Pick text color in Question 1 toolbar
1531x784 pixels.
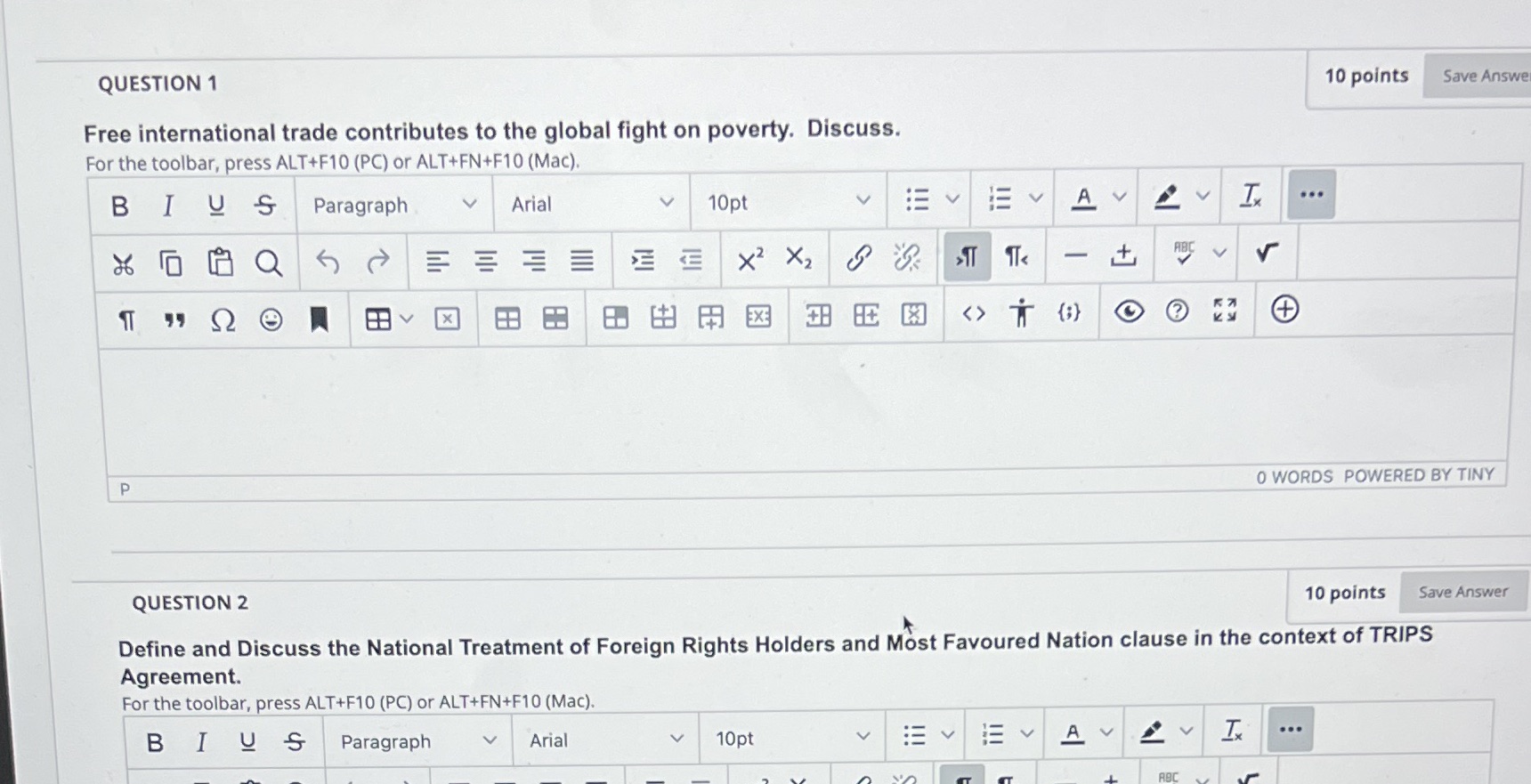point(1083,198)
